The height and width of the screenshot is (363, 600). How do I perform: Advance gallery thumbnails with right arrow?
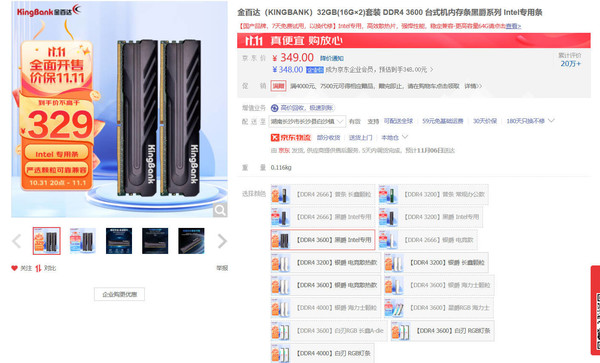(222, 241)
